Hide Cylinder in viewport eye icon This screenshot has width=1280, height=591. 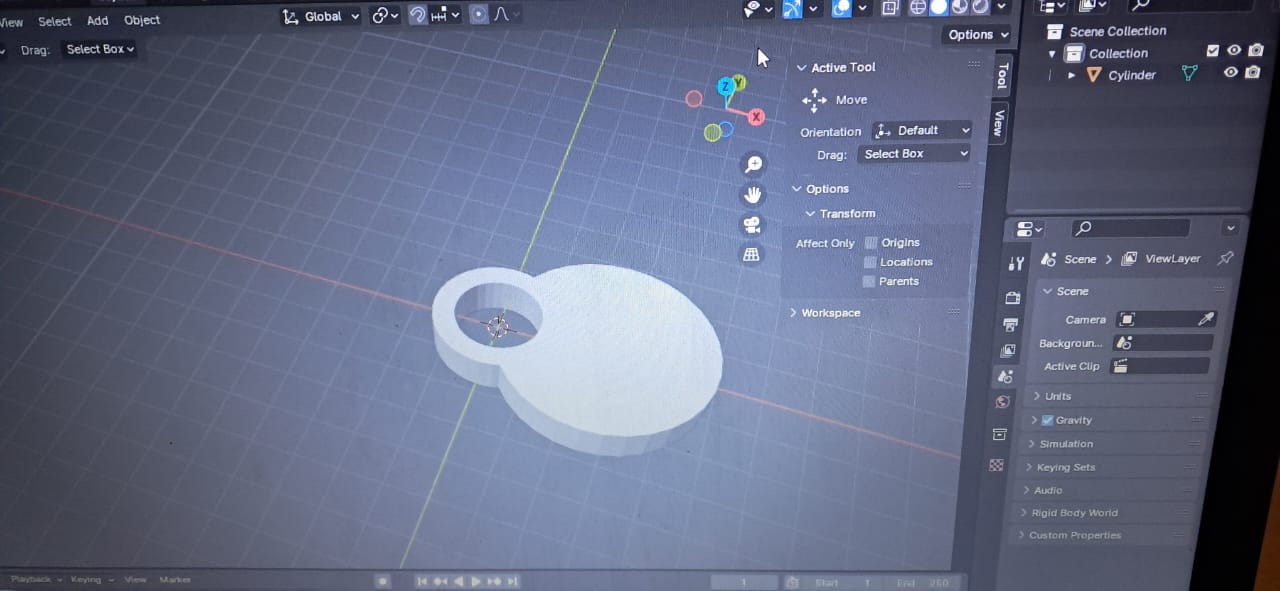(x=1231, y=72)
